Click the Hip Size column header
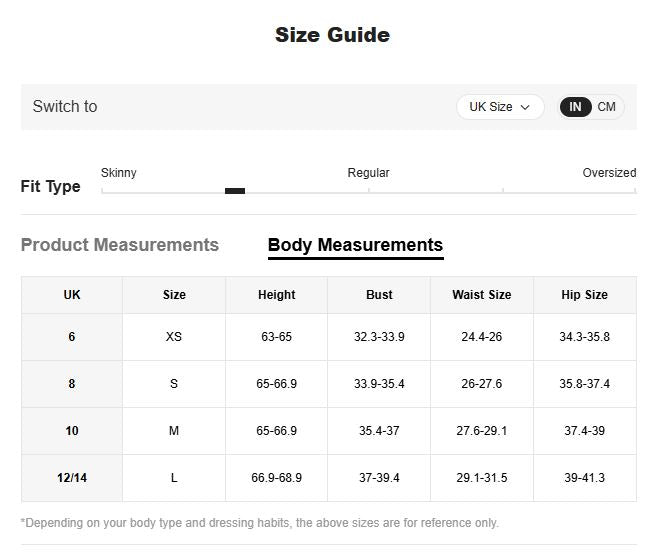661x558 pixels. [x=584, y=295]
